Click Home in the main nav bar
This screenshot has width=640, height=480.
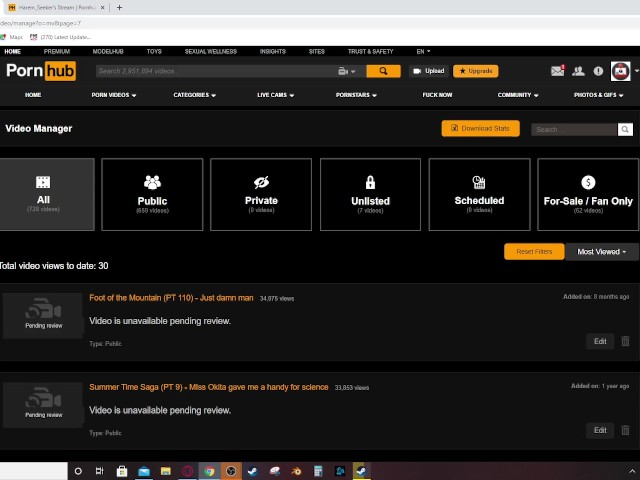pos(33,95)
